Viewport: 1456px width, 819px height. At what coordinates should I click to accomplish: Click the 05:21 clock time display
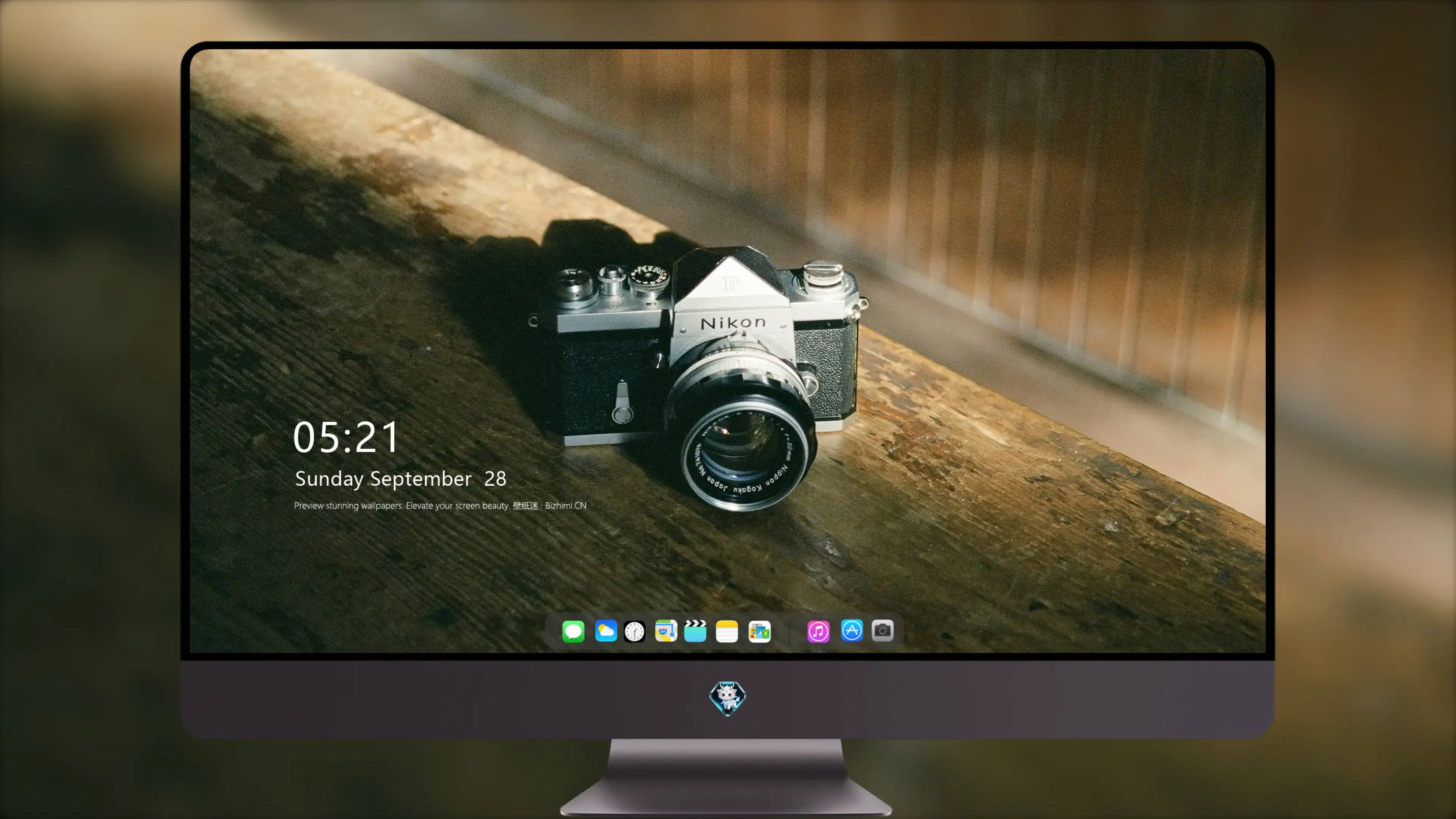(346, 437)
